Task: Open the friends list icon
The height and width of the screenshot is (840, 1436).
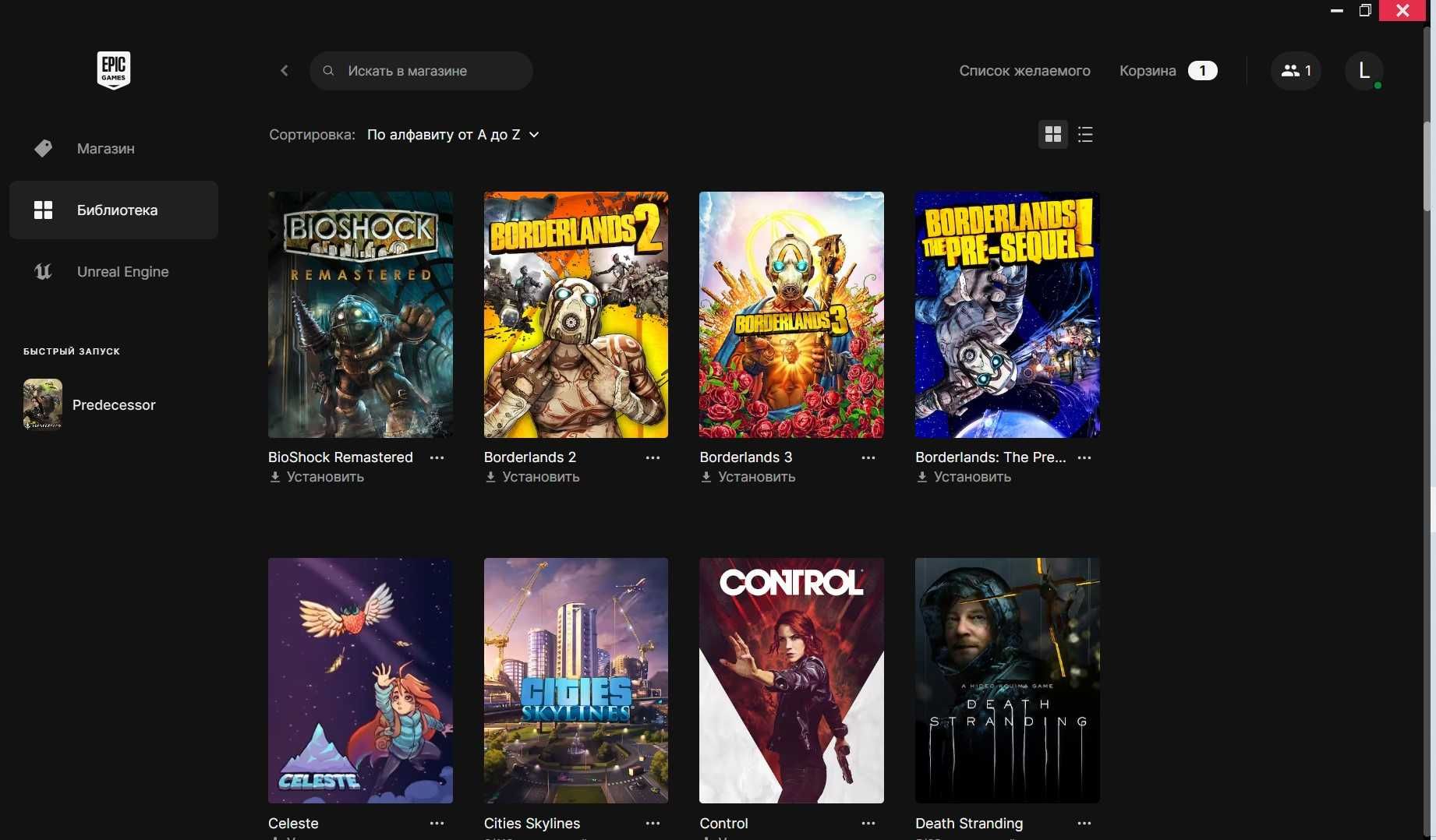Action: (1296, 71)
